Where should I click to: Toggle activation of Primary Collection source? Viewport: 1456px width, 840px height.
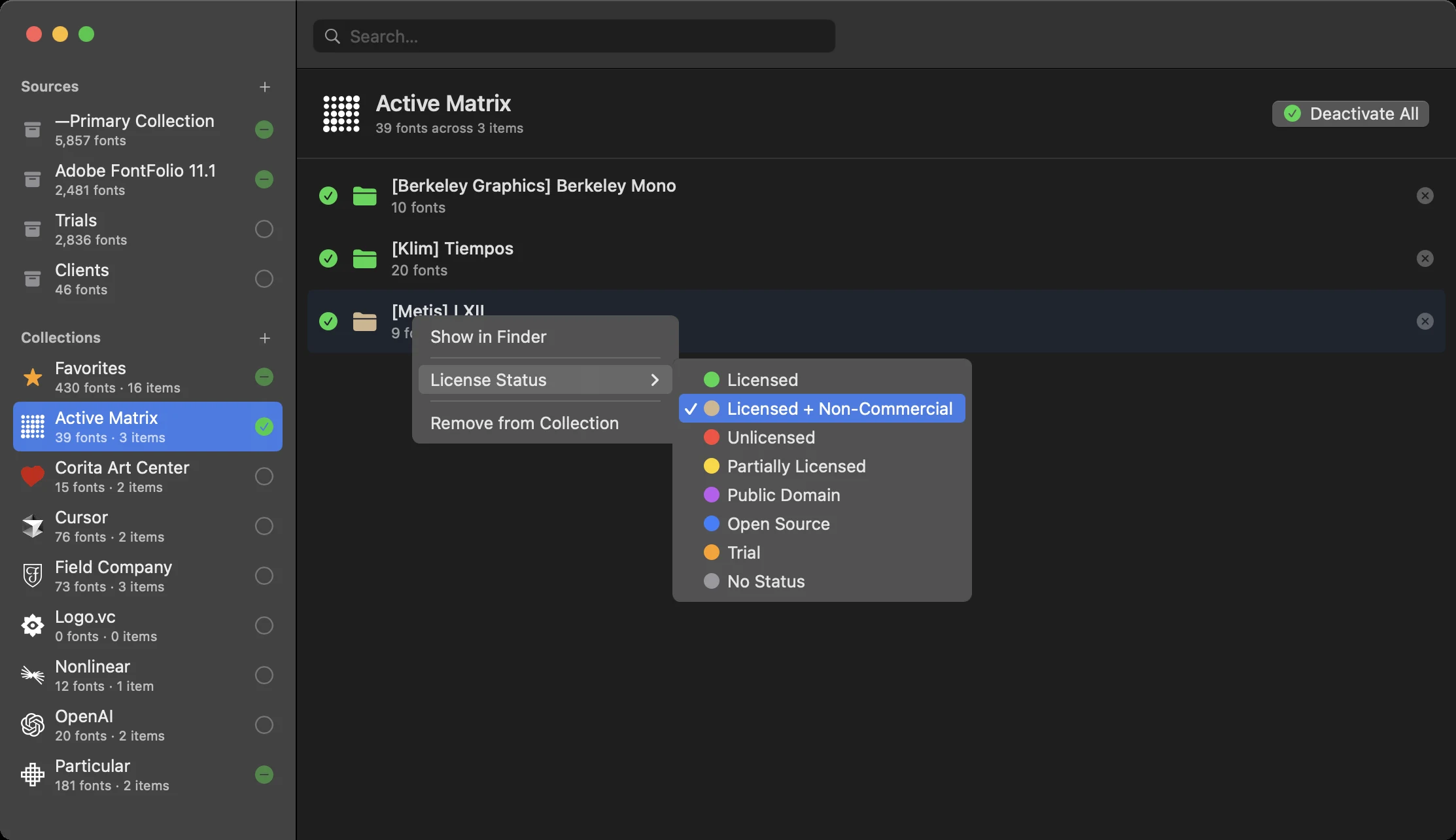click(x=264, y=130)
